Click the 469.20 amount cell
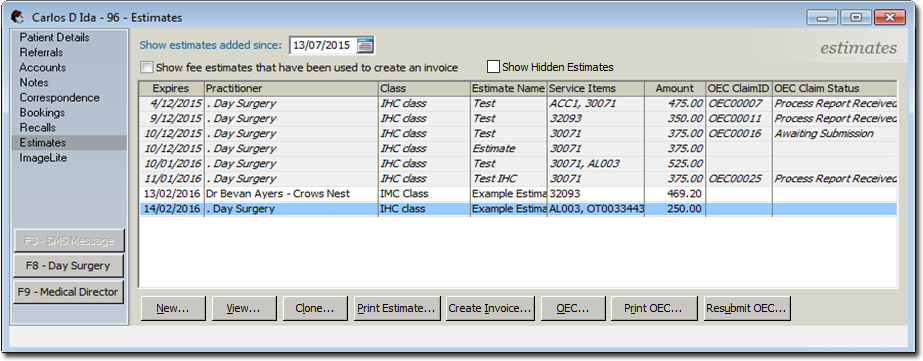The width and height of the screenshot is (923, 361). tap(675, 194)
